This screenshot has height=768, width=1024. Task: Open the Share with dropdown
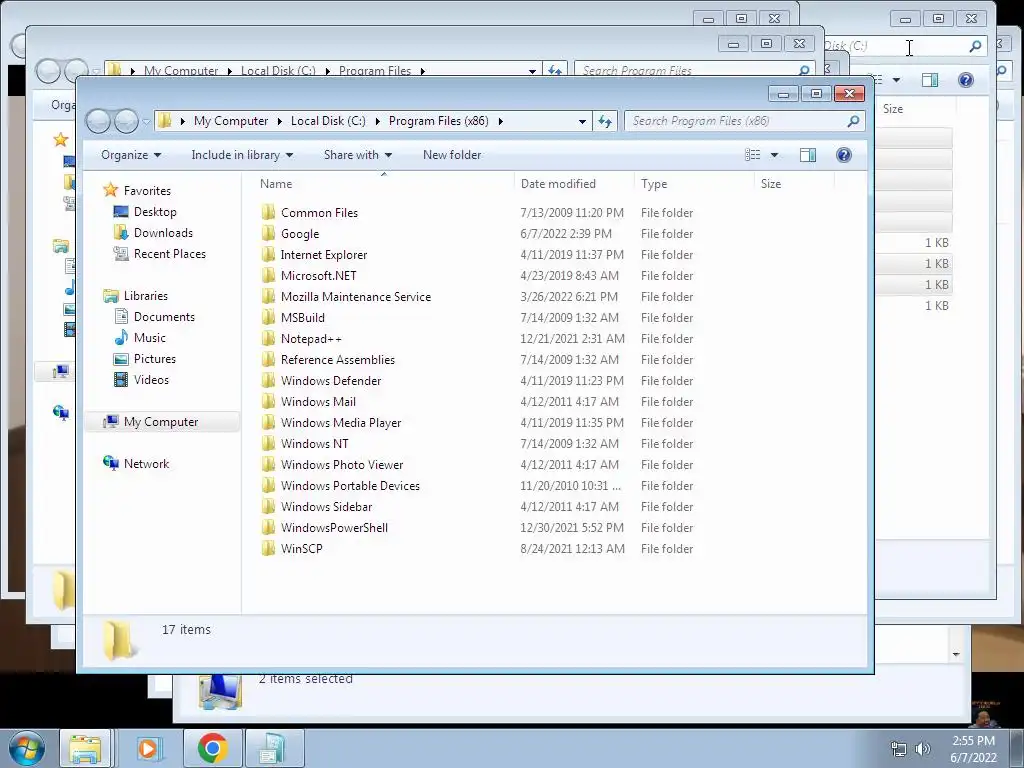click(357, 155)
